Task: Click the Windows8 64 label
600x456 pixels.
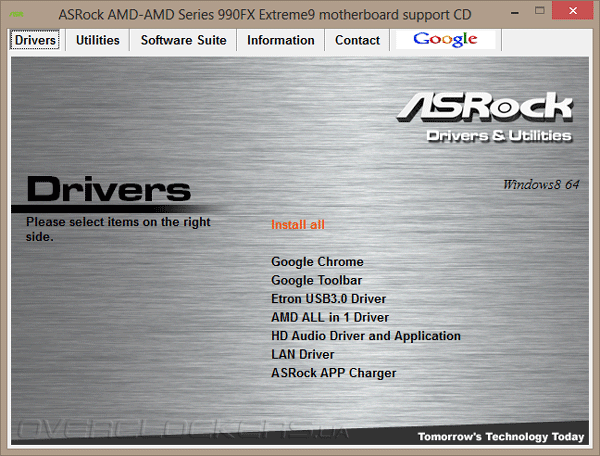Action: [x=541, y=184]
